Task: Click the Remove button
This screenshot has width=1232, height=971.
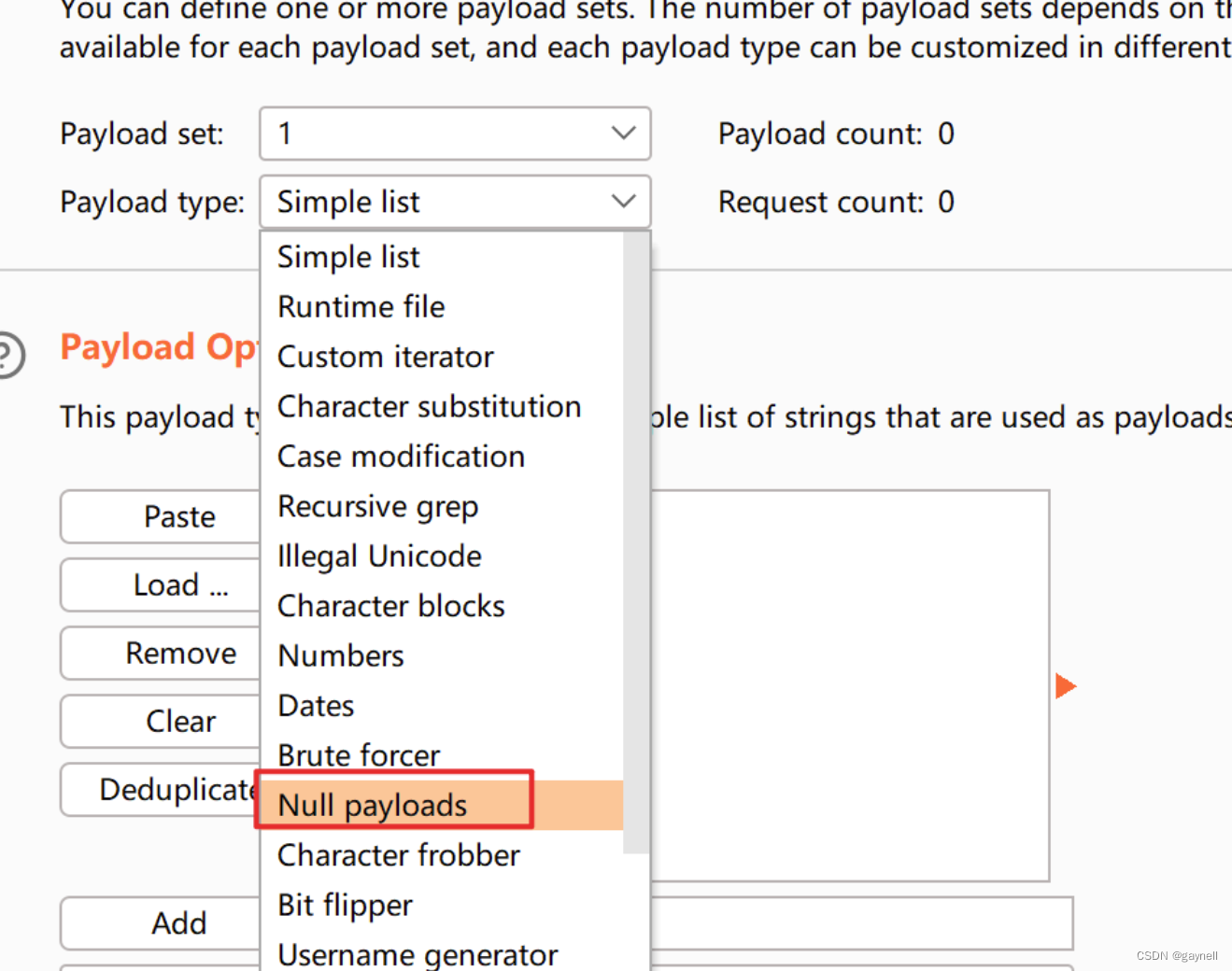Action: pyautogui.click(x=161, y=653)
